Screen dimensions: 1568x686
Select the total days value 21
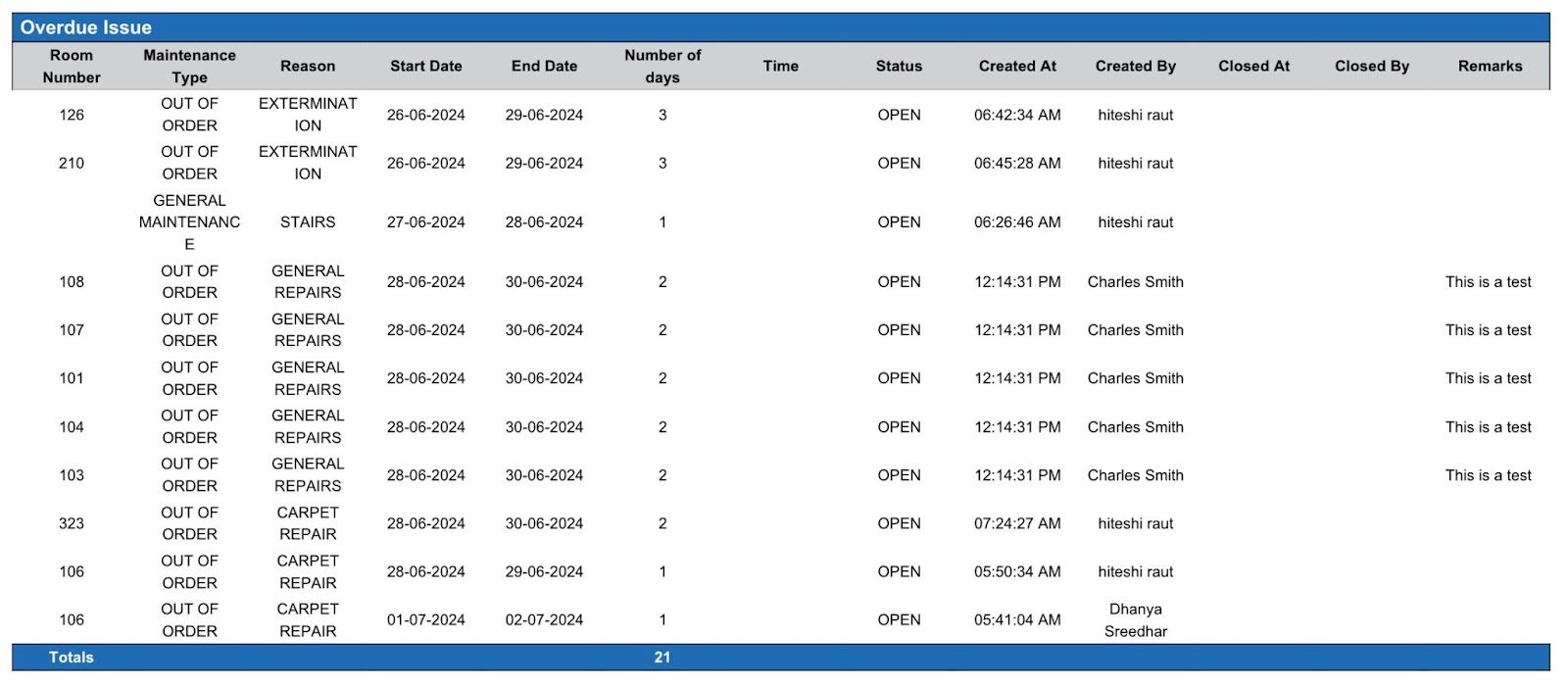(x=662, y=658)
